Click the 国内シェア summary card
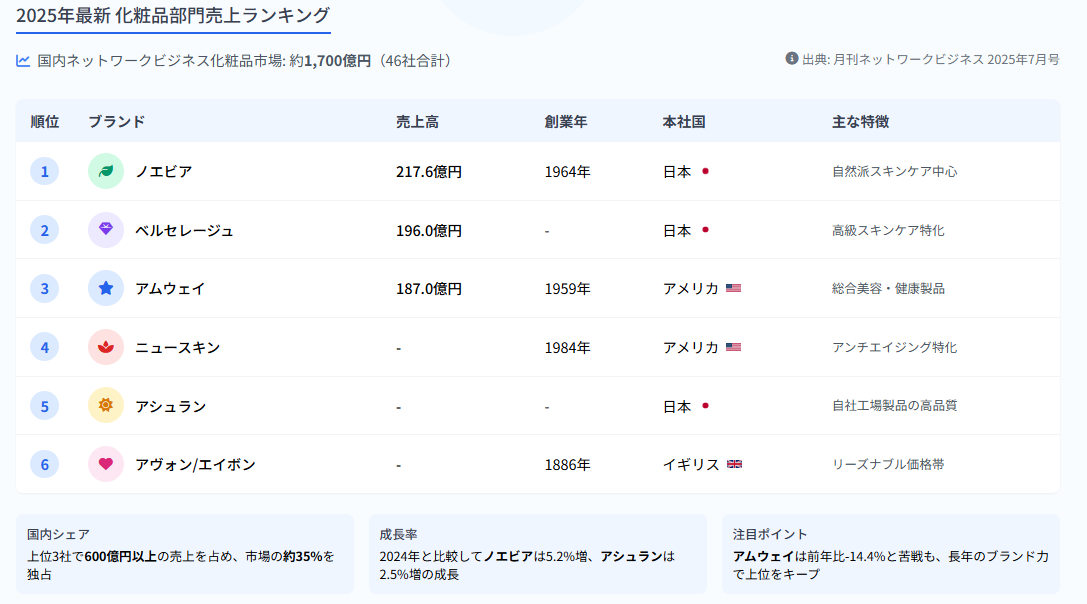The width and height of the screenshot is (1087, 604). 184,554
